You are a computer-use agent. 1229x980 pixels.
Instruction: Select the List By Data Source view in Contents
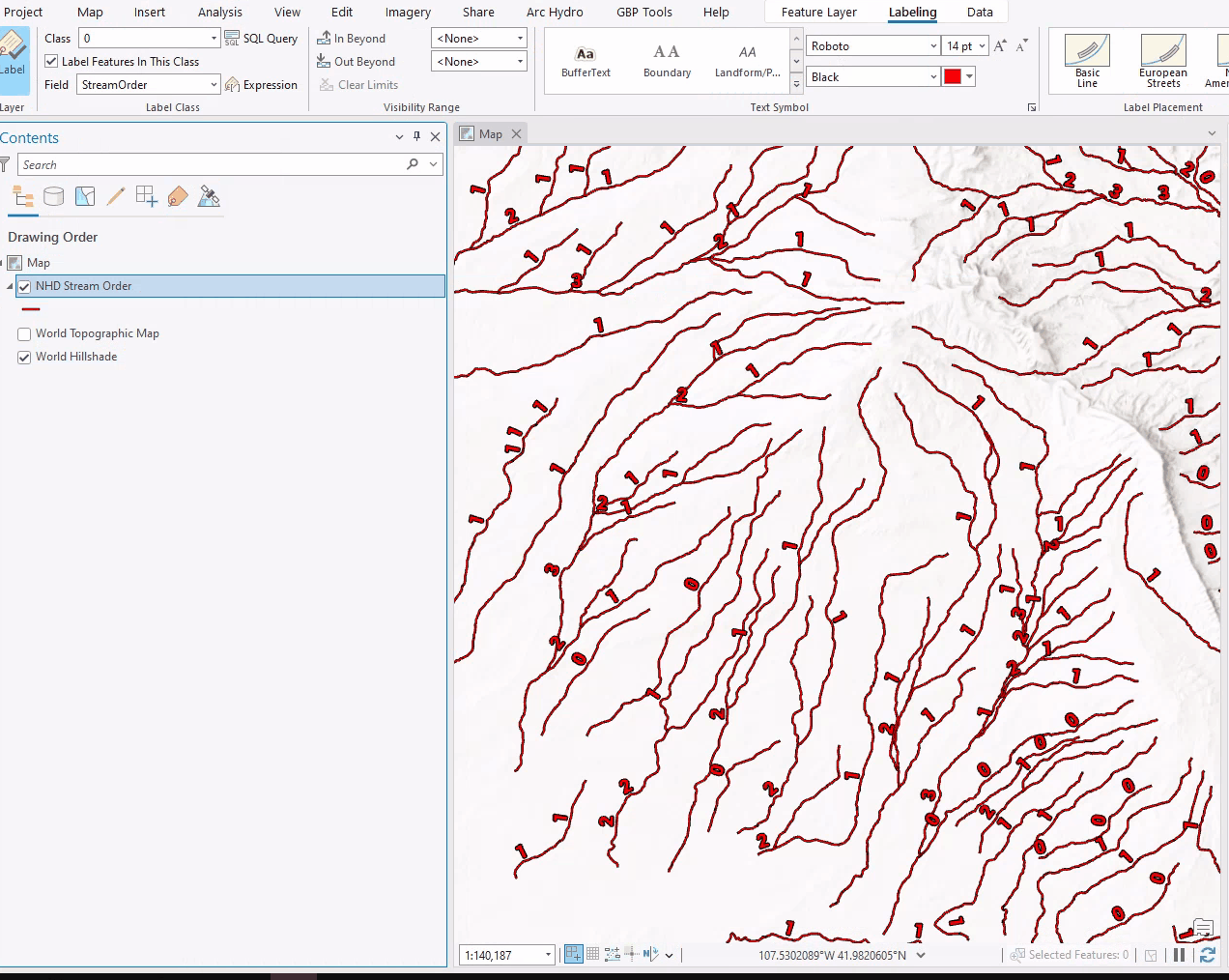click(x=54, y=195)
